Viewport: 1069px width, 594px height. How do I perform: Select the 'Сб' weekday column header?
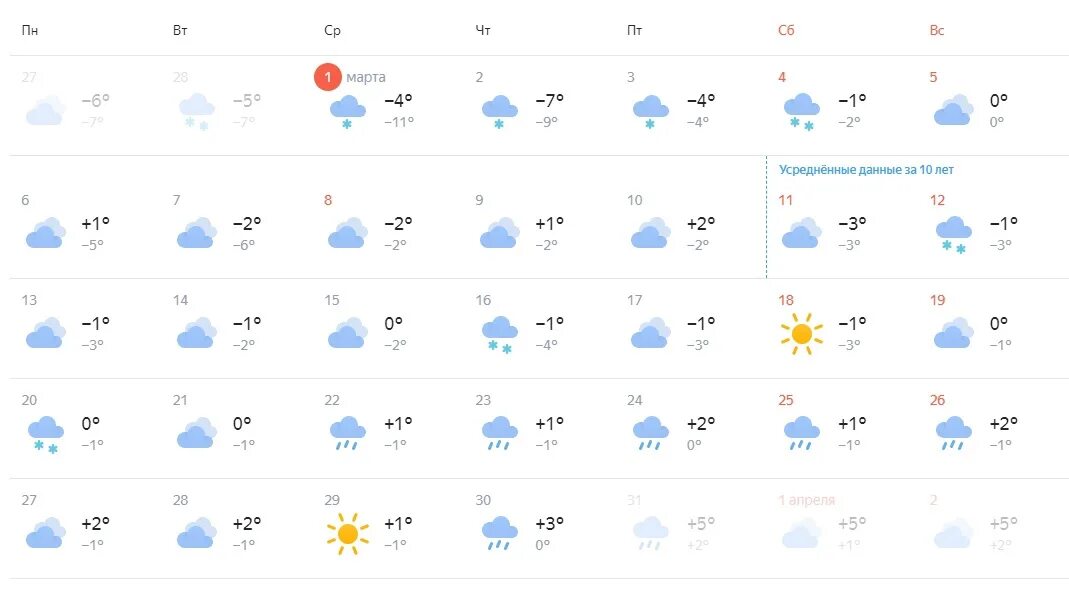coord(786,30)
